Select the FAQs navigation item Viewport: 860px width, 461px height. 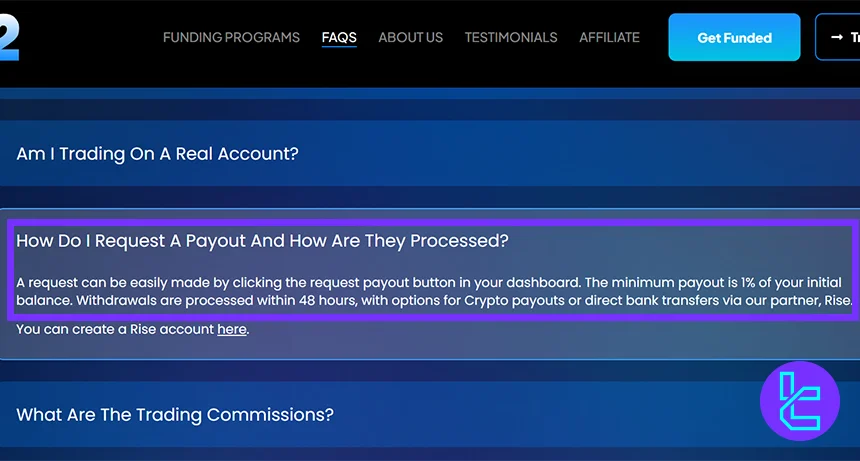click(x=339, y=38)
